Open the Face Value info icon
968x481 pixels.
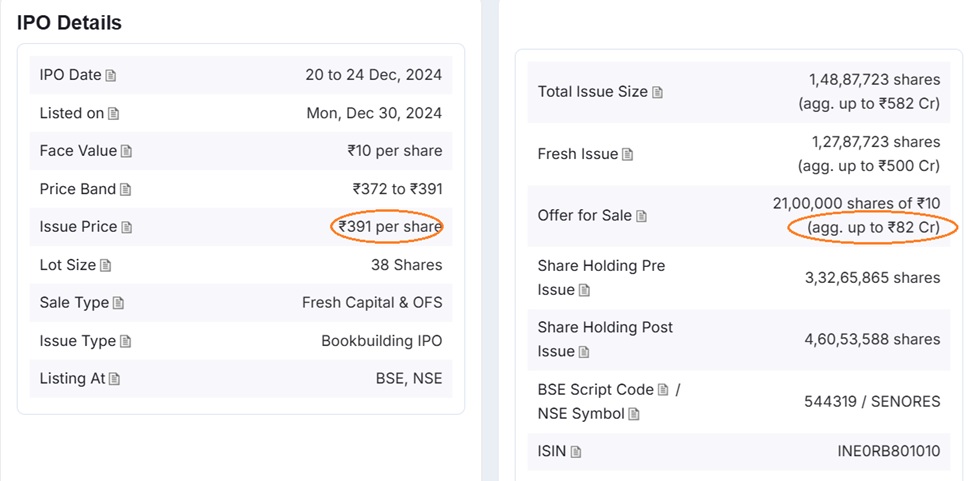tap(126, 151)
